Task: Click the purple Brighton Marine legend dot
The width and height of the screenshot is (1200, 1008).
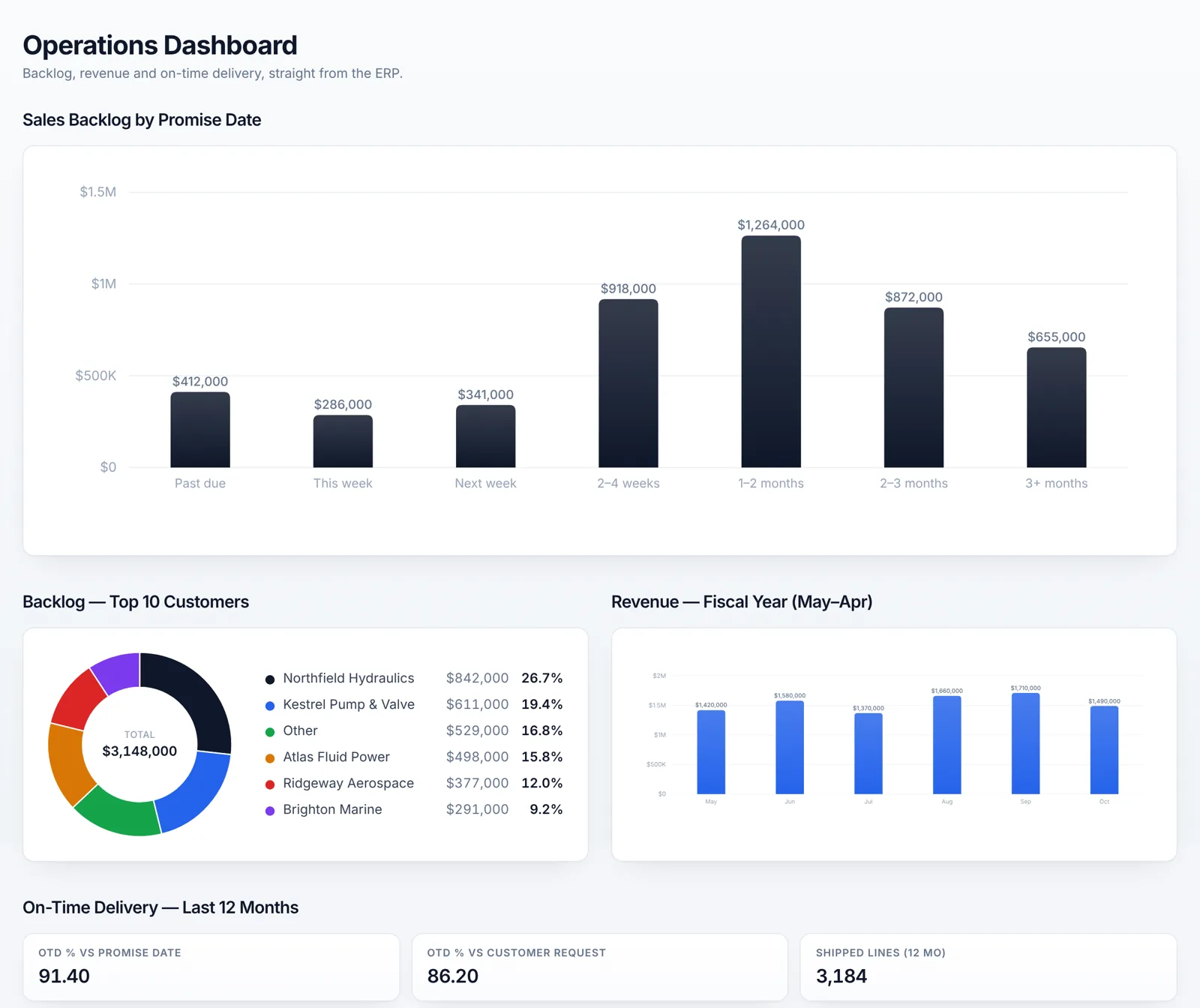Action: coord(270,811)
